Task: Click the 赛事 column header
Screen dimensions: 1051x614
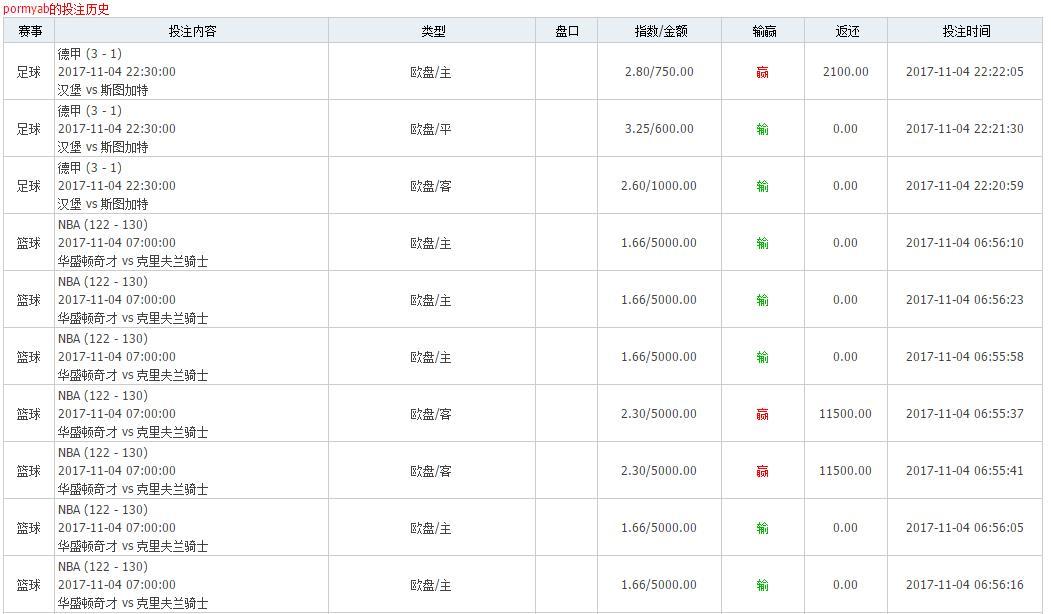Action: 29,31
